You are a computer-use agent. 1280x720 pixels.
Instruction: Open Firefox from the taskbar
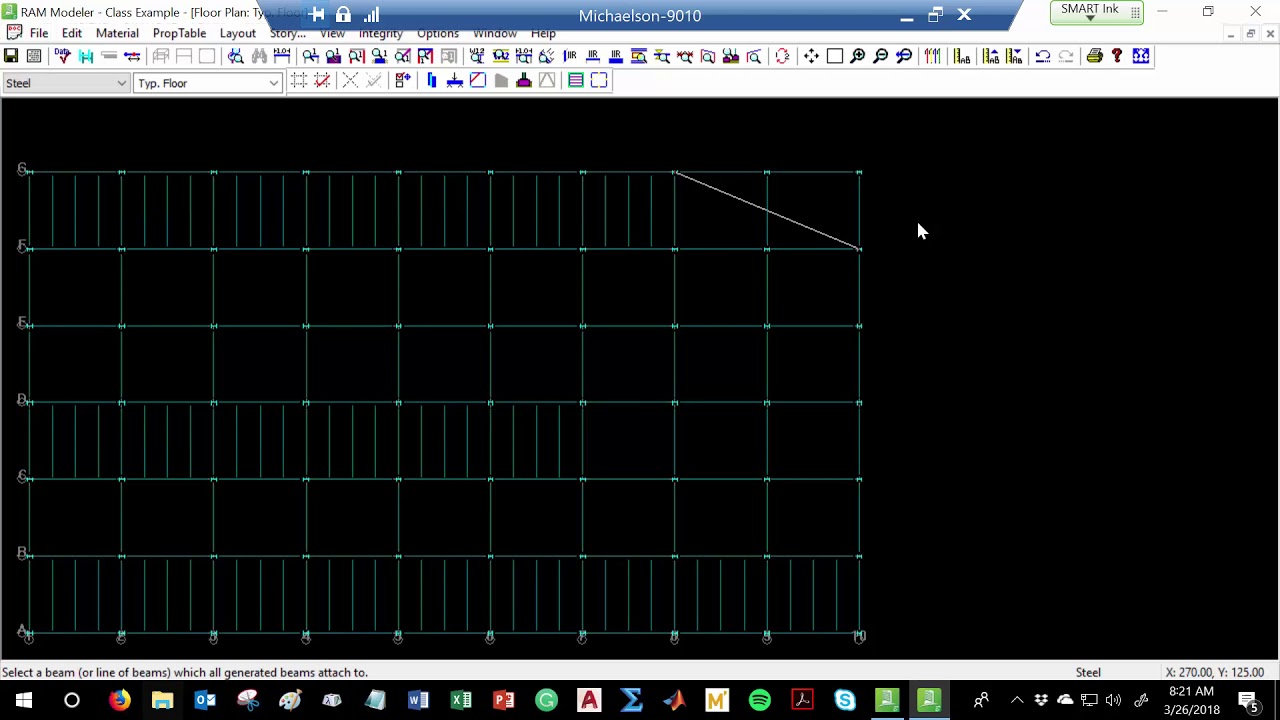click(x=119, y=700)
